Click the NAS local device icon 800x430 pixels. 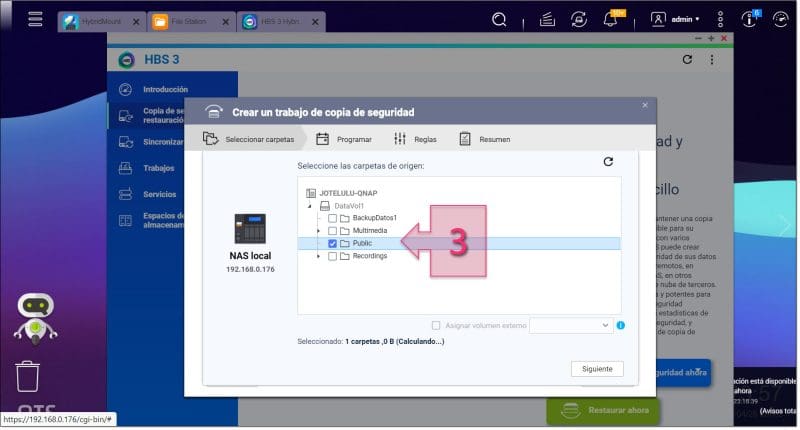(250, 228)
